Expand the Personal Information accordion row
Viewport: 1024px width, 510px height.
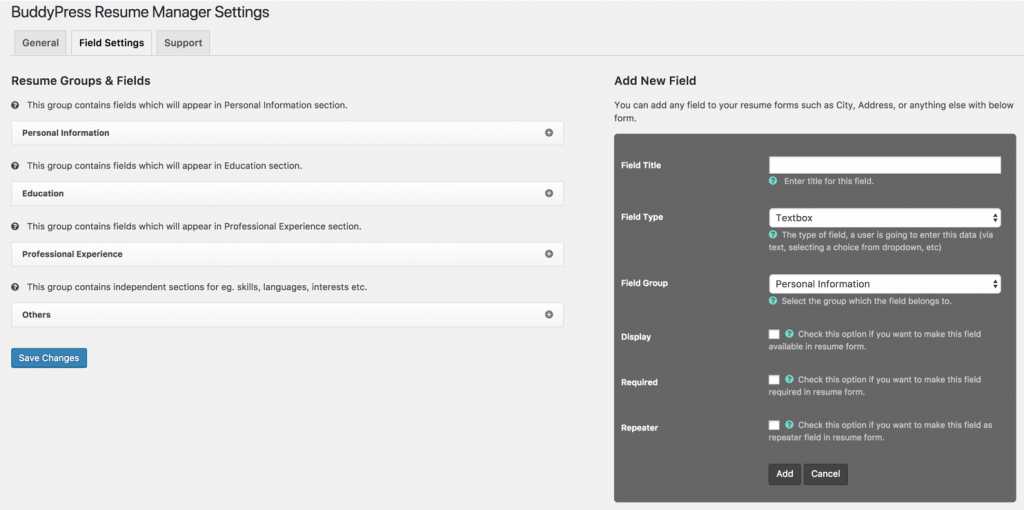287,133
